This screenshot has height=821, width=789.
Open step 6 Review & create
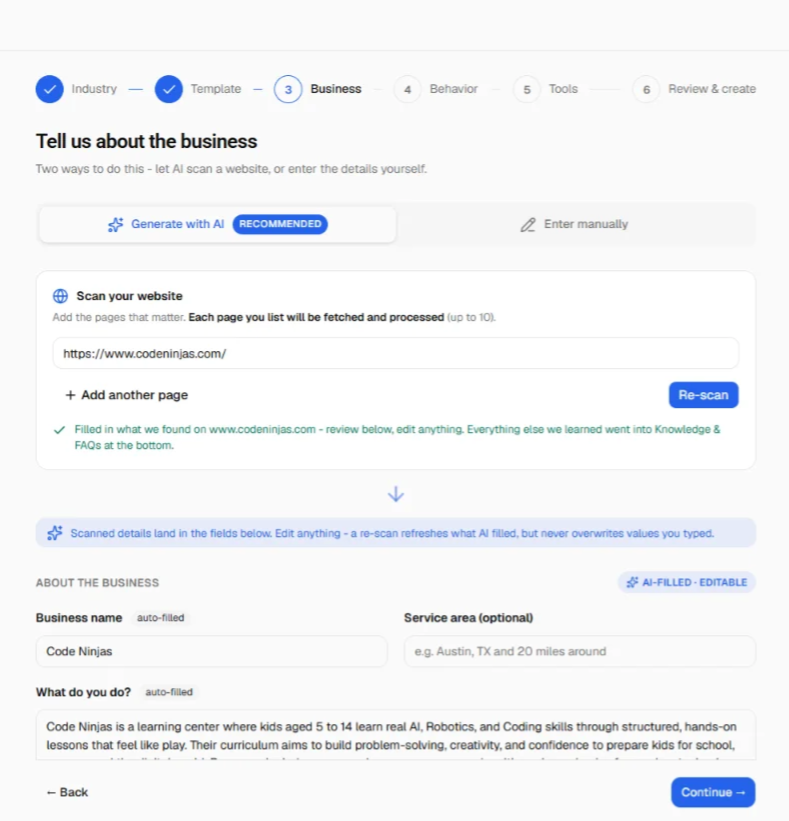click(x=646, y=90)
